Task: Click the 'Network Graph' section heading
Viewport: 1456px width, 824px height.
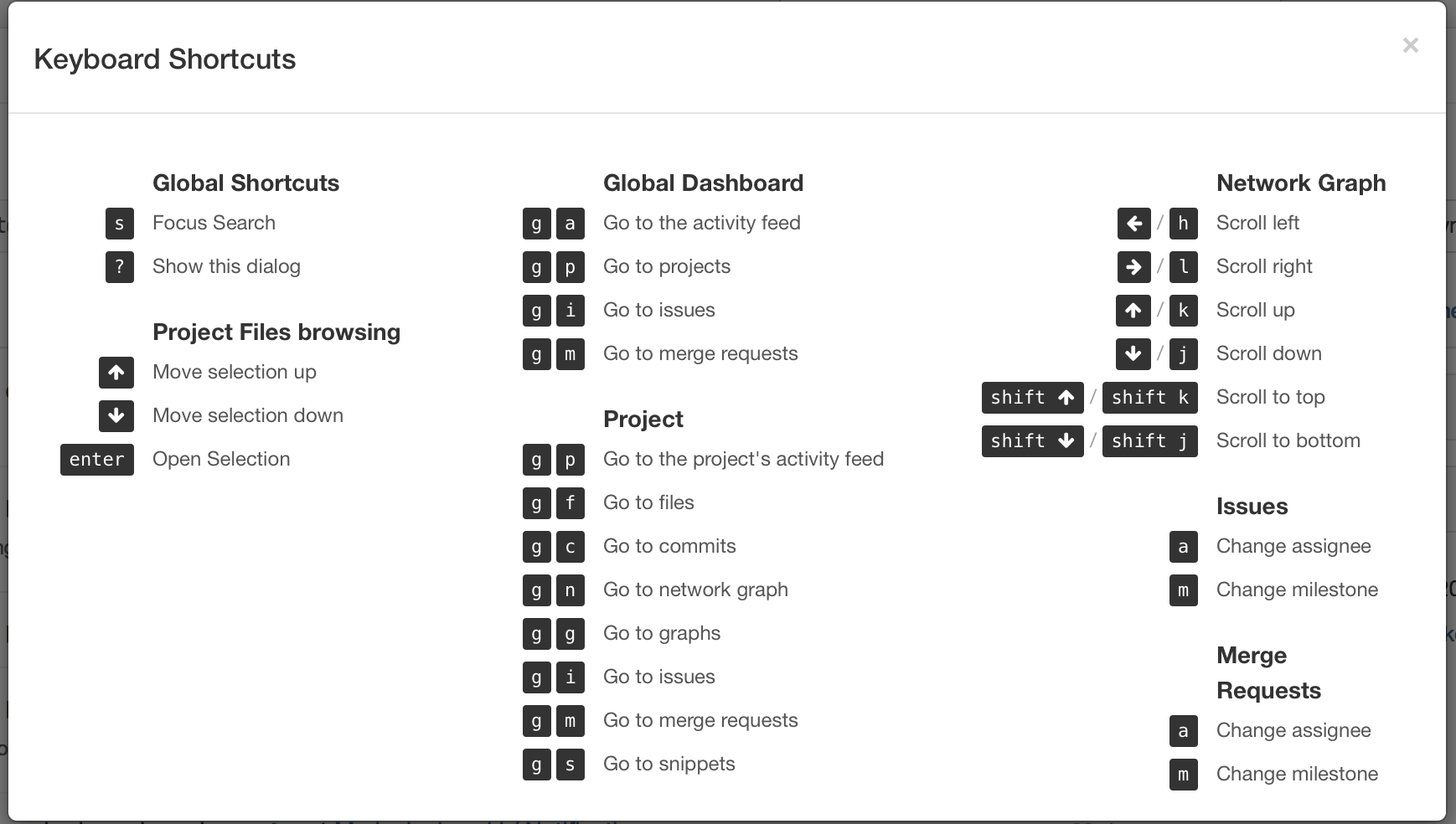Action: click(1300, 183)
